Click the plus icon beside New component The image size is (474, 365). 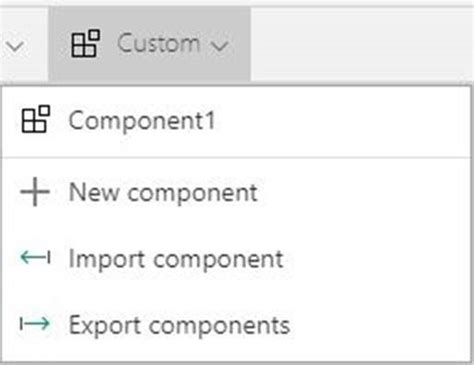35,192
